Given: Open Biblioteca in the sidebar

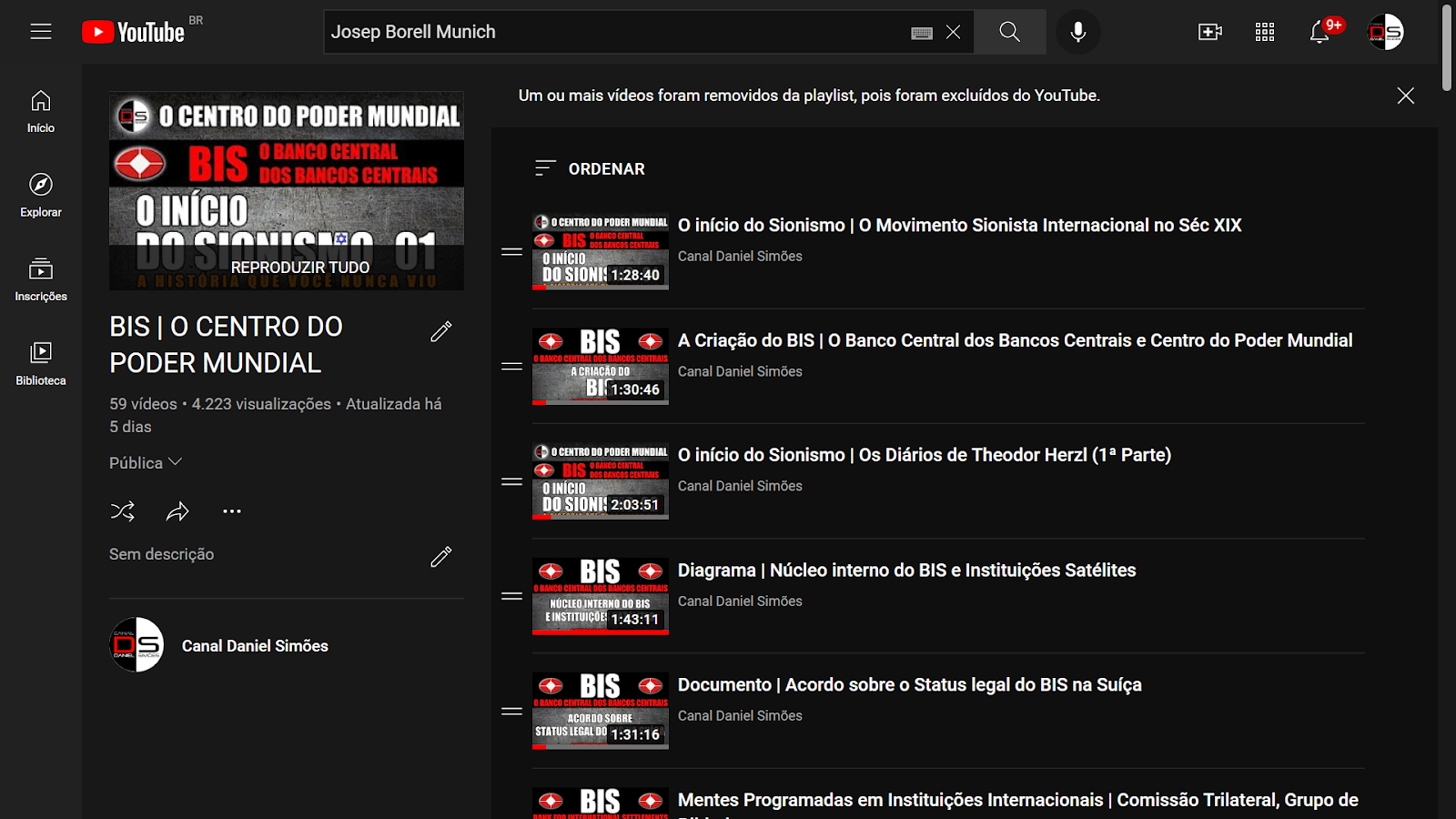Looking at the screenshot, I should click(41, 364).
